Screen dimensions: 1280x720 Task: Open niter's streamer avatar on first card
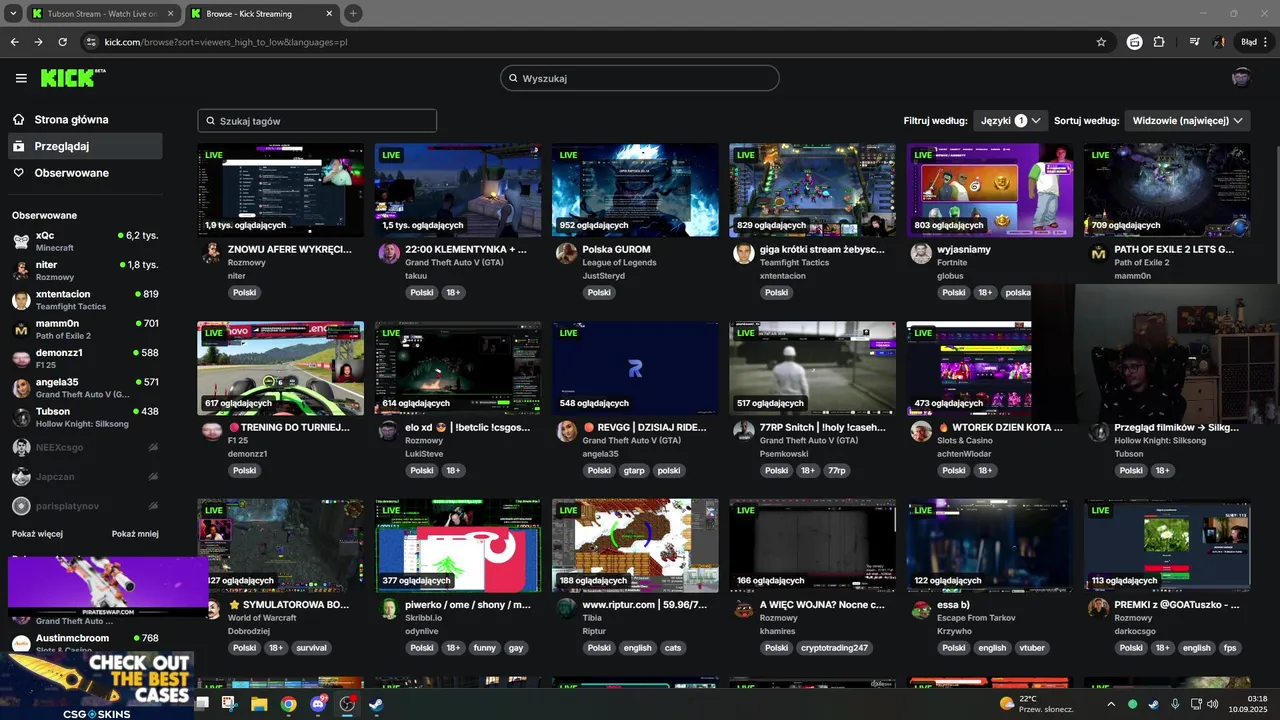[x=211, y=253]
